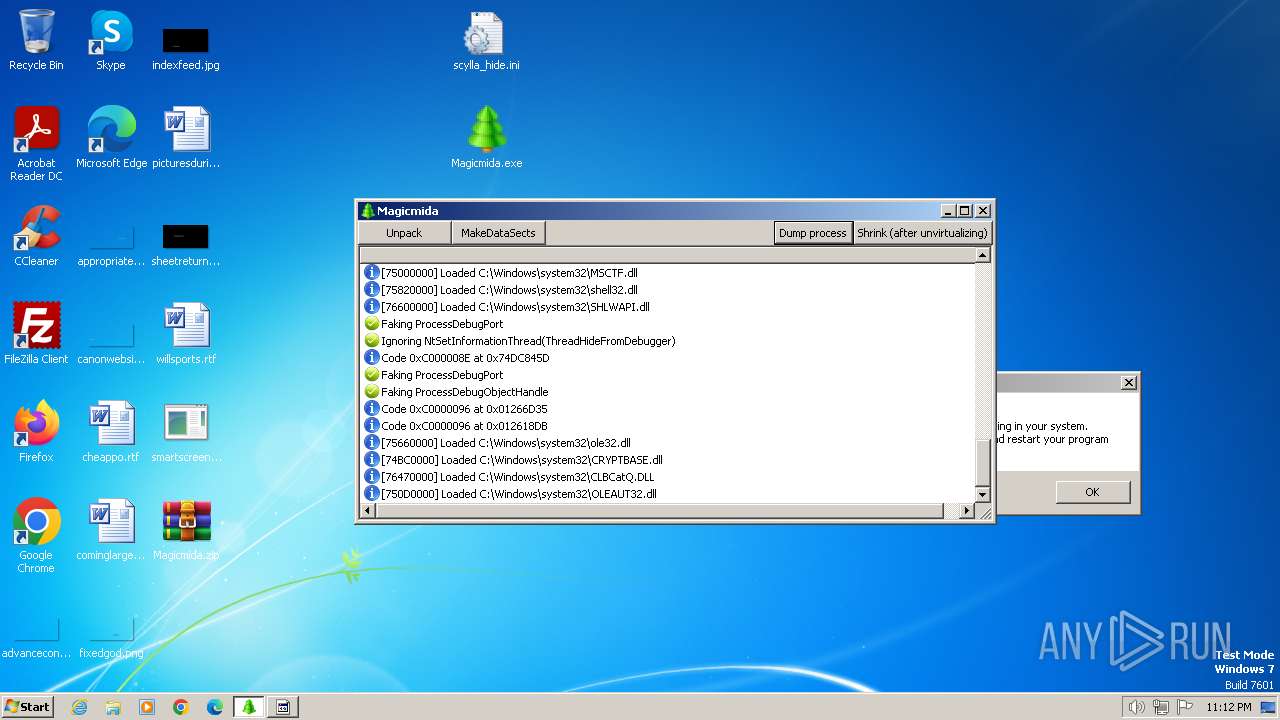The image size is (1280, 720).
Task: Click the log scrollbar down arrow
Action: click(982, 494)
